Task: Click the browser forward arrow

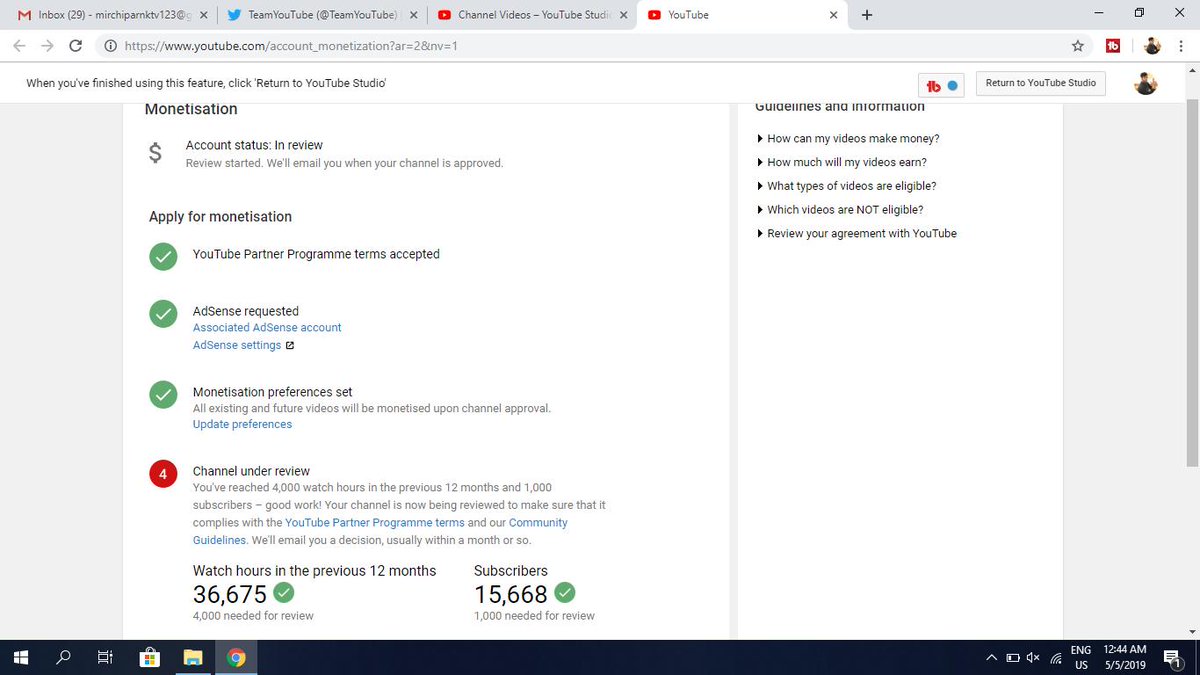Action: [x=47, y=46]
